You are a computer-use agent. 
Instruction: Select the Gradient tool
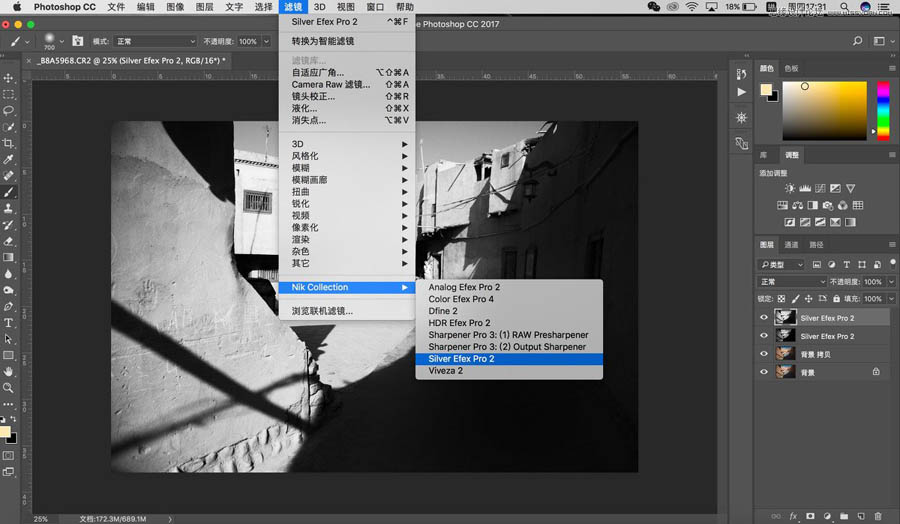pyautogui.click(x=8, y=258)
